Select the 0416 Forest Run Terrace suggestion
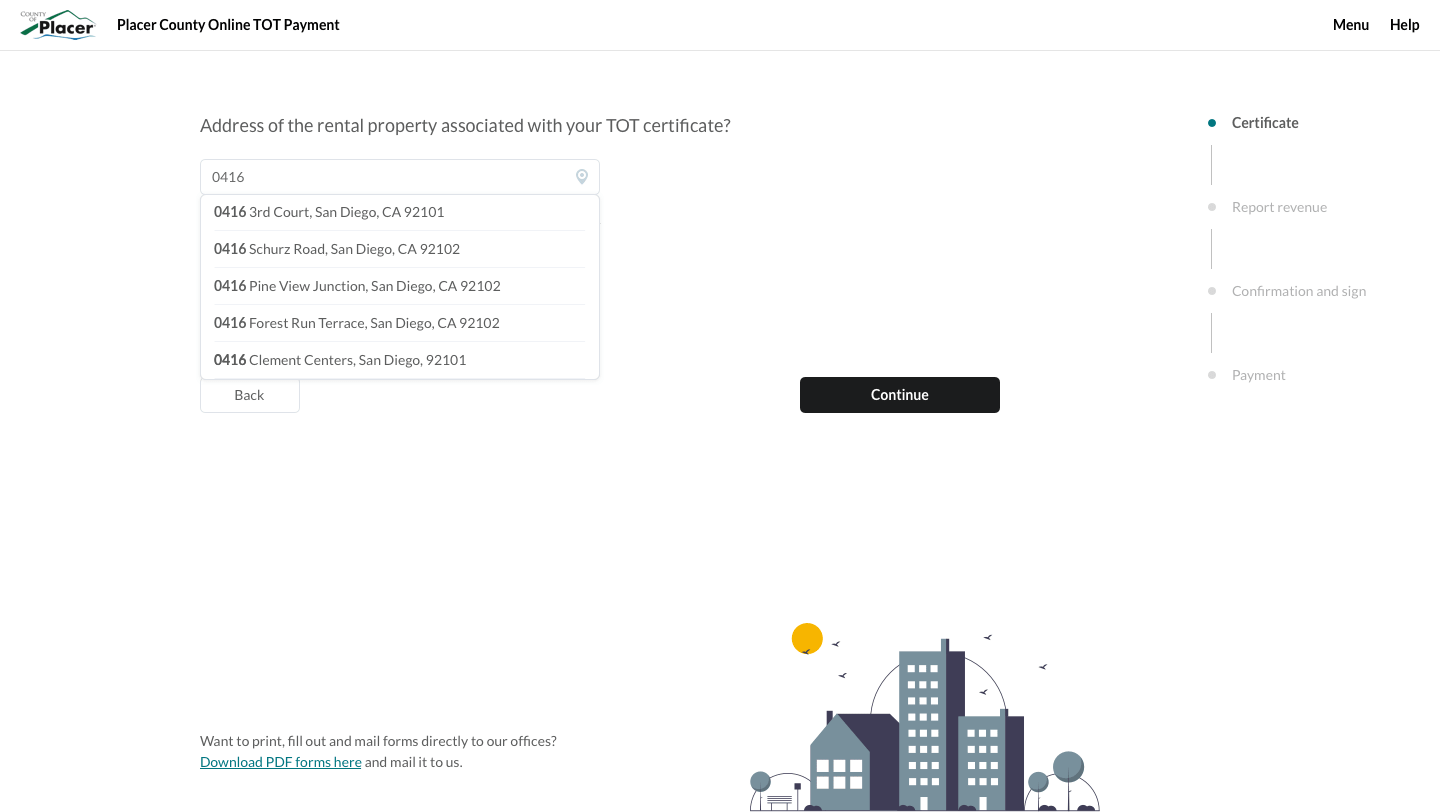This screenshot has width=1440, height=812. 358,322
